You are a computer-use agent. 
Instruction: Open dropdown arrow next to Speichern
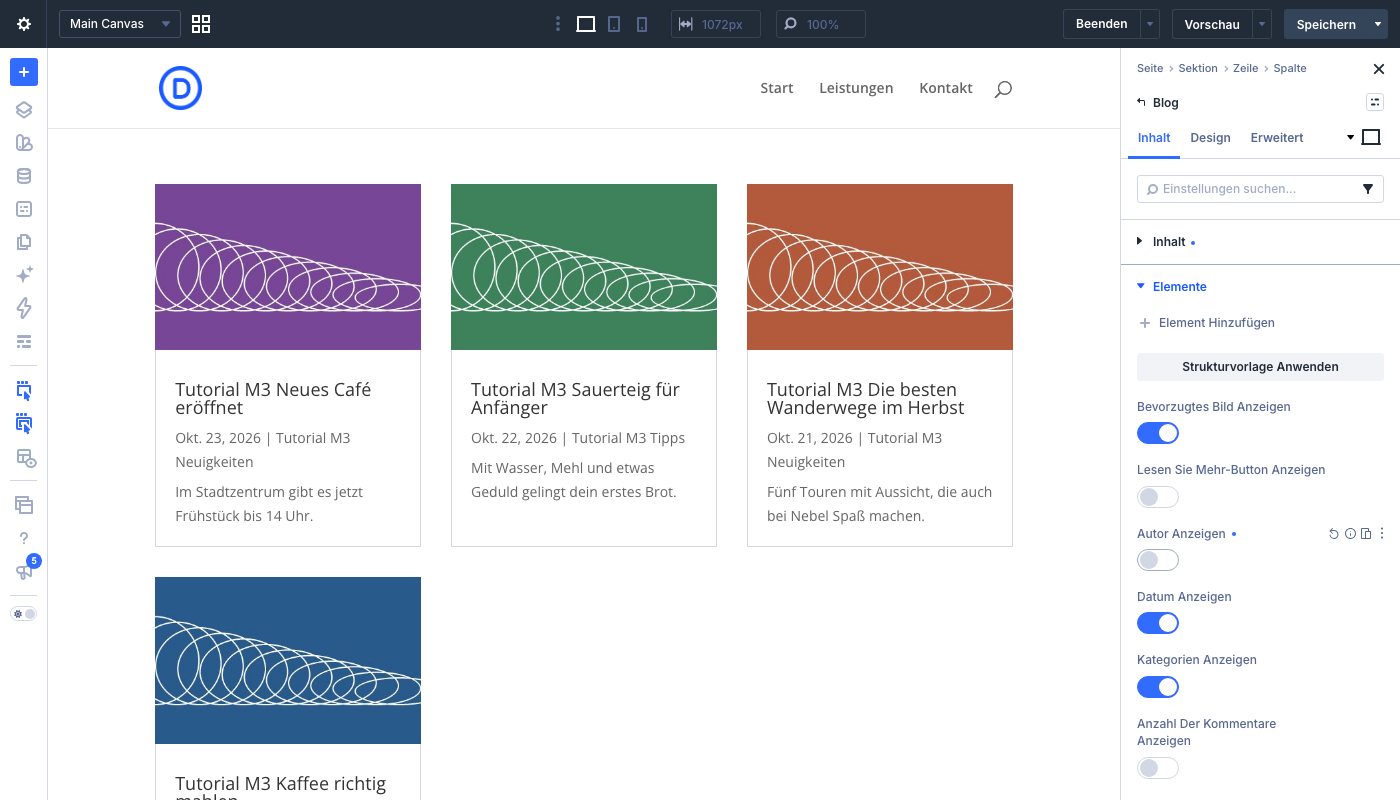point(1378,24)
